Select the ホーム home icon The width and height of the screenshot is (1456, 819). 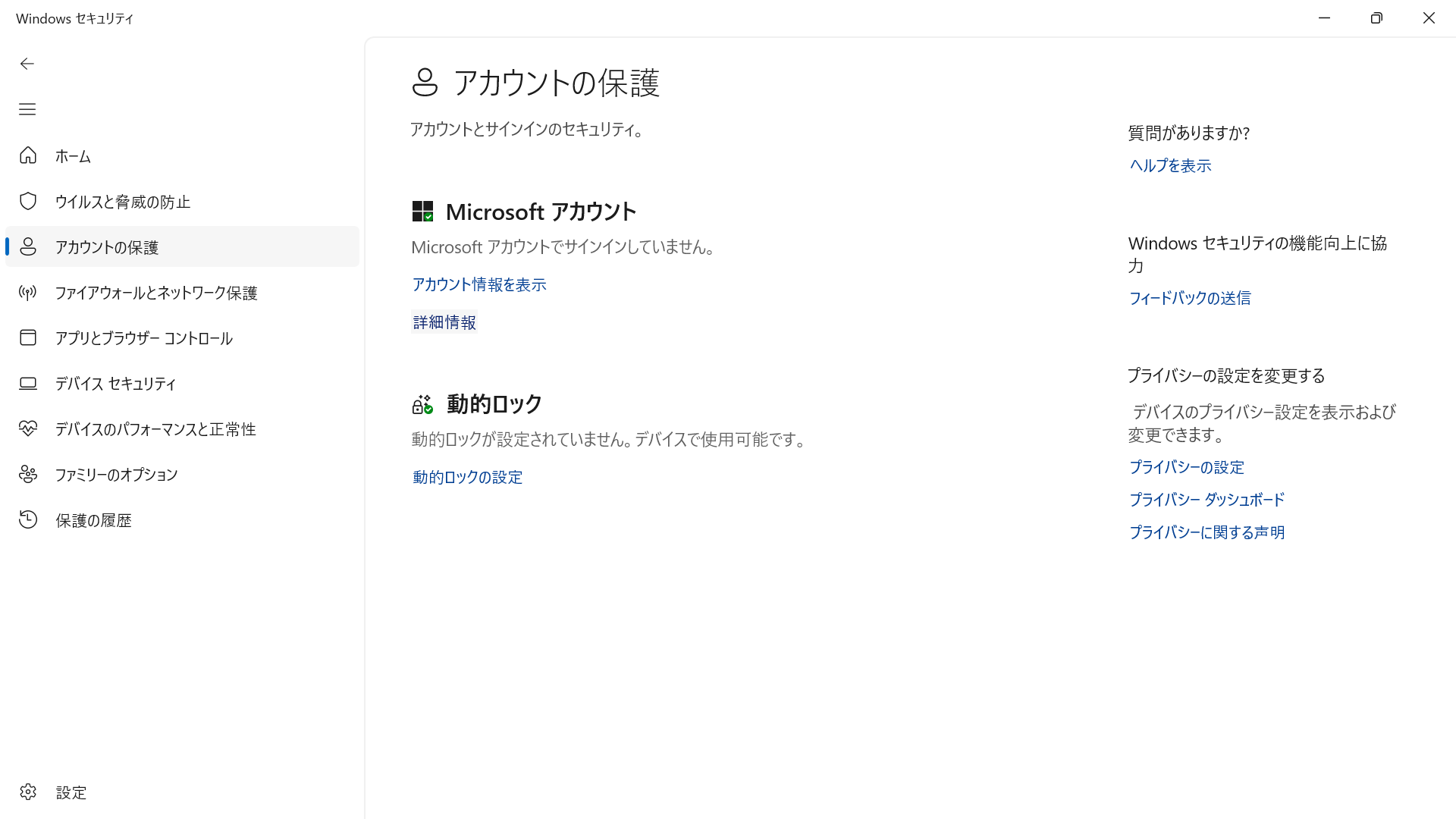tap(28, 155)
